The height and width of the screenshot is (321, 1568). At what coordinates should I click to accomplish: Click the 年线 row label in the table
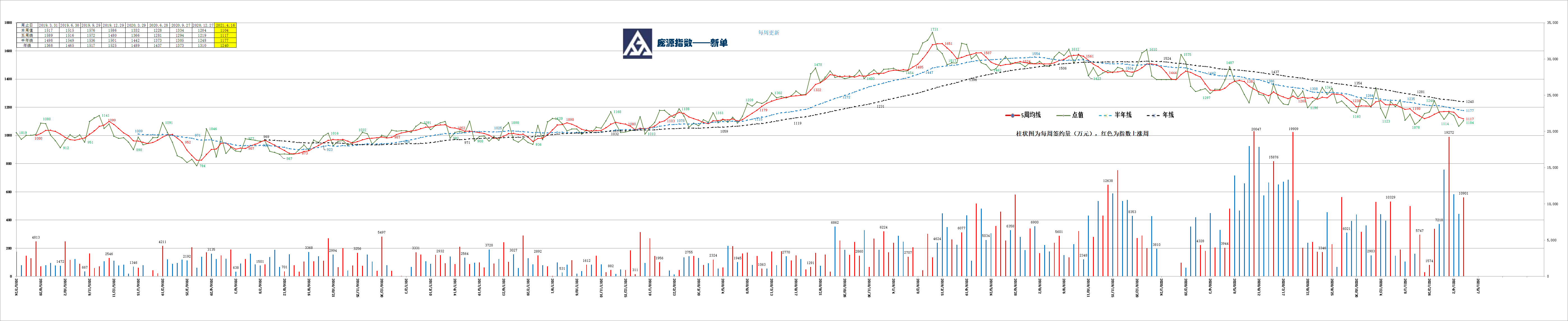[27, 45]
